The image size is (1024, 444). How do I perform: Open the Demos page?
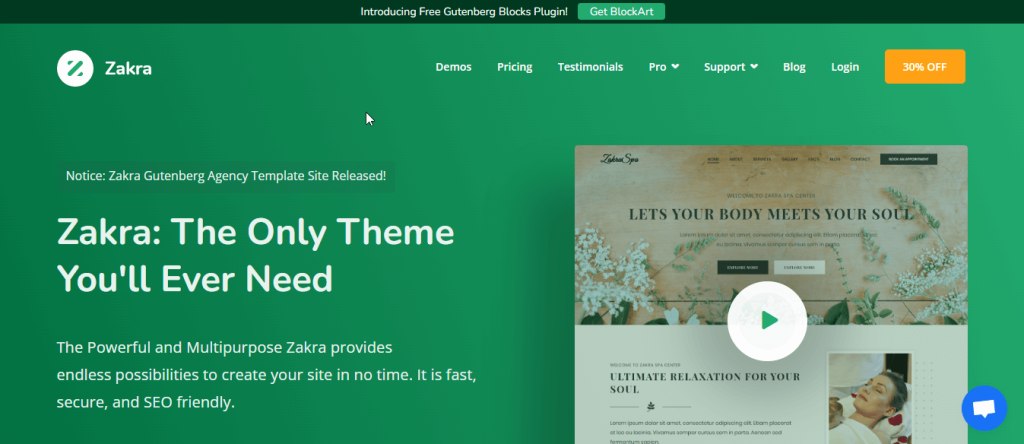pyautogui.click(x=453, y=67)
